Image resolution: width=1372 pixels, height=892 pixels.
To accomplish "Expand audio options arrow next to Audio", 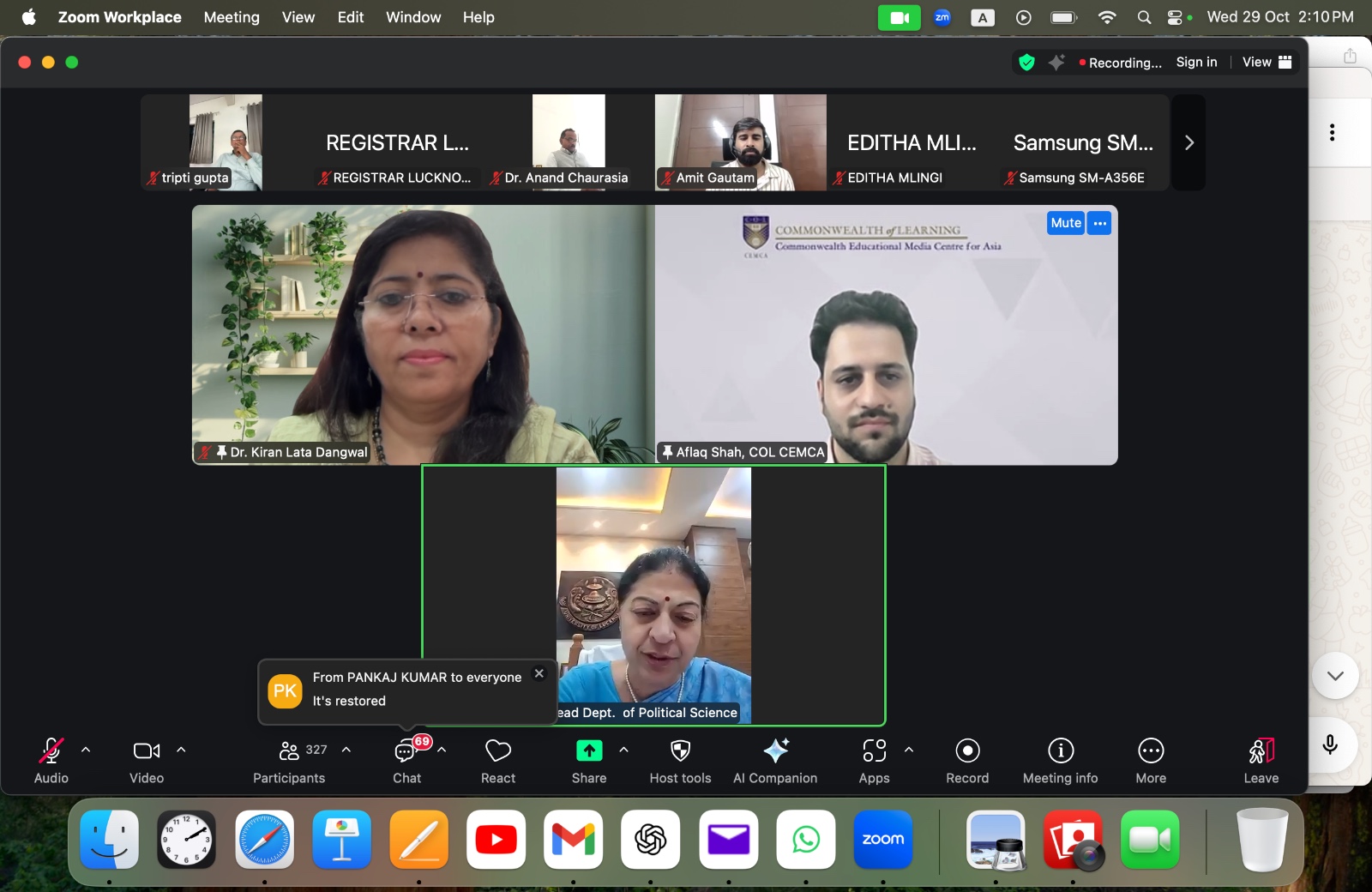I will [86, 750].
